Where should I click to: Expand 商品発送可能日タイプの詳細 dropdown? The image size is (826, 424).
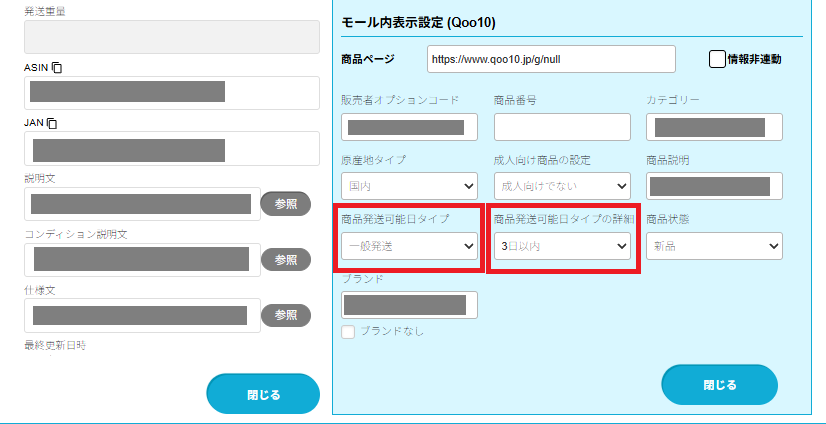(562, 246)
